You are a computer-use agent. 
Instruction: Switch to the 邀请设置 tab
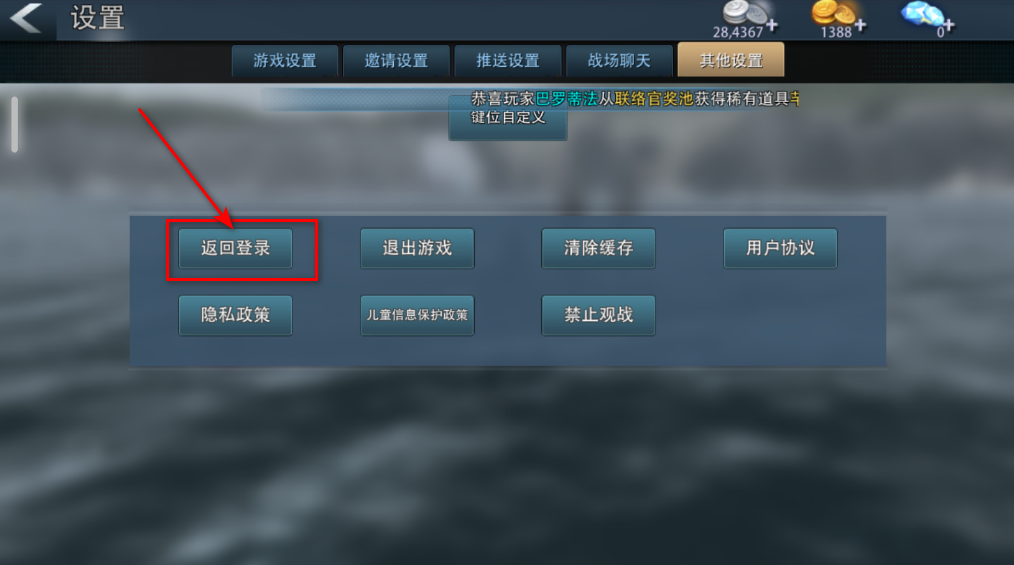[396, 61]
